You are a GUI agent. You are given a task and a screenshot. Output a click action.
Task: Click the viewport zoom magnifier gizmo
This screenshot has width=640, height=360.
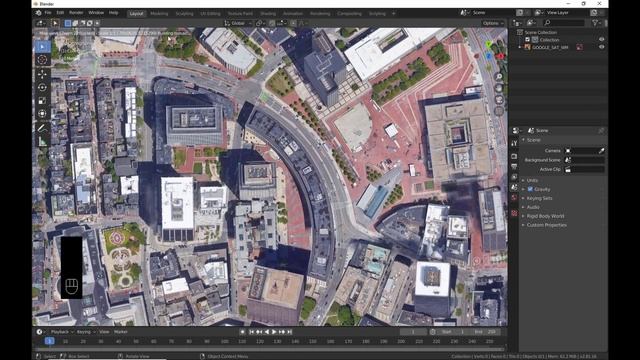pos(499,77)
